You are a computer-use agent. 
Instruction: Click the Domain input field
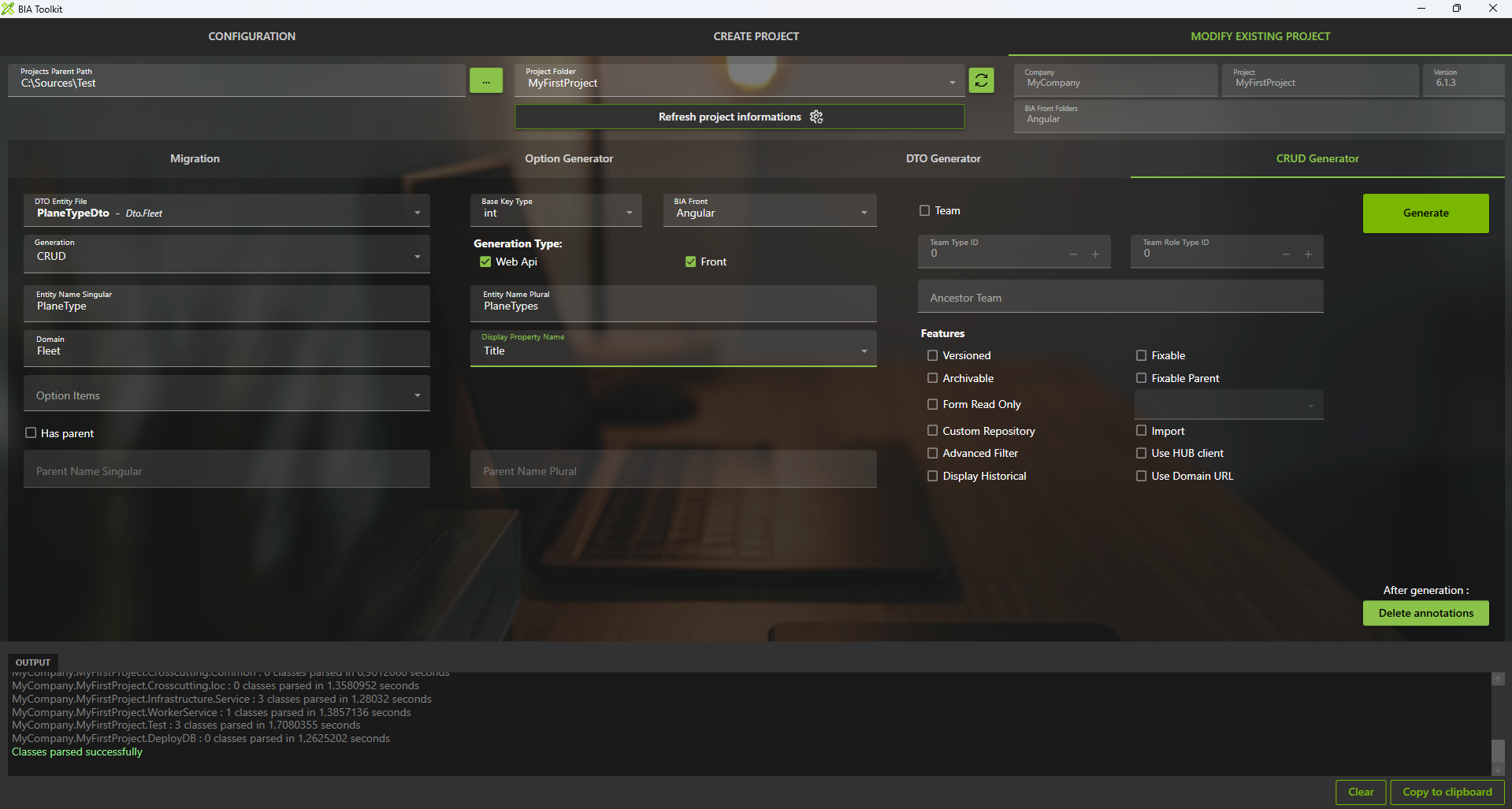click(227, 348)
